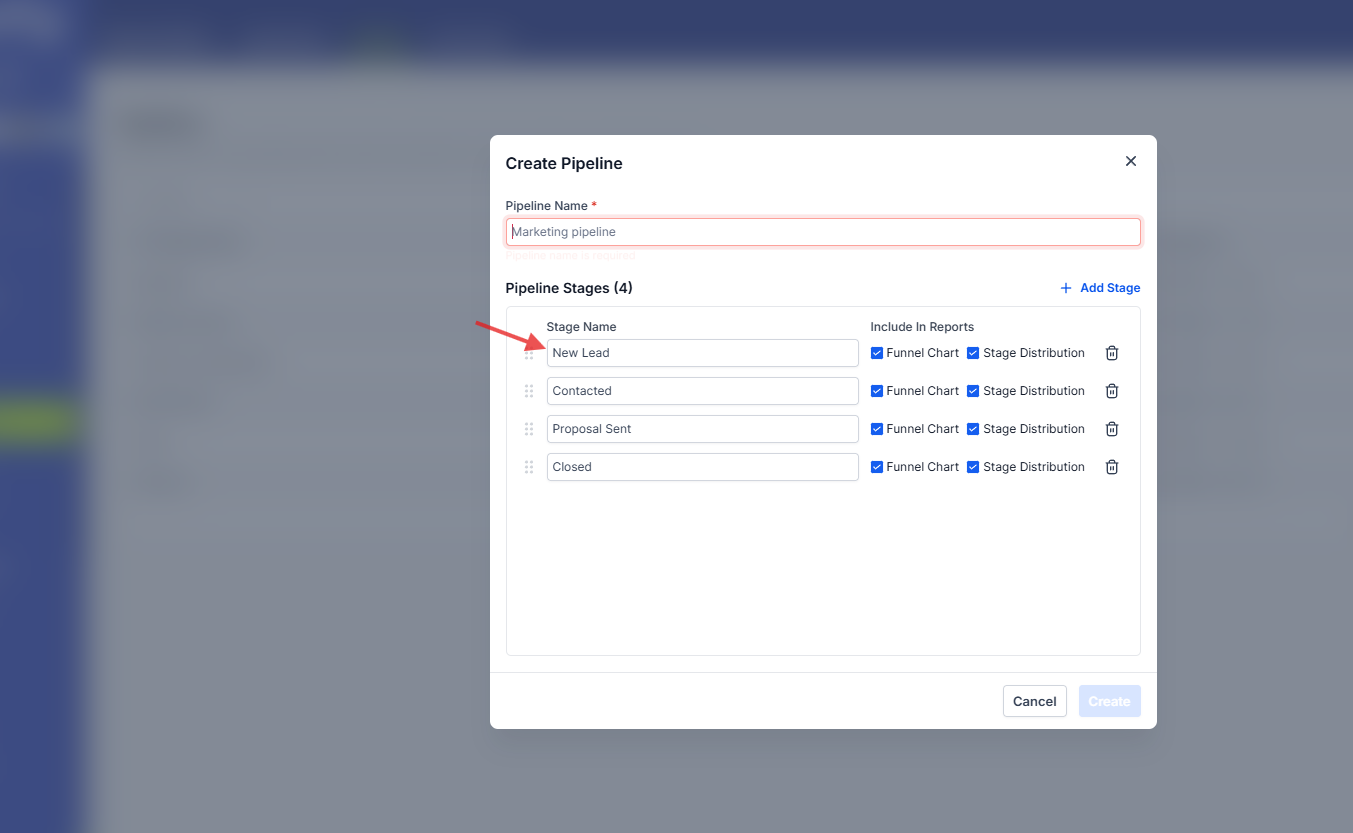Click drag handle beside New Lead
The height and width of the screenshot is (833, 1353).
click(x=529, y=353)
